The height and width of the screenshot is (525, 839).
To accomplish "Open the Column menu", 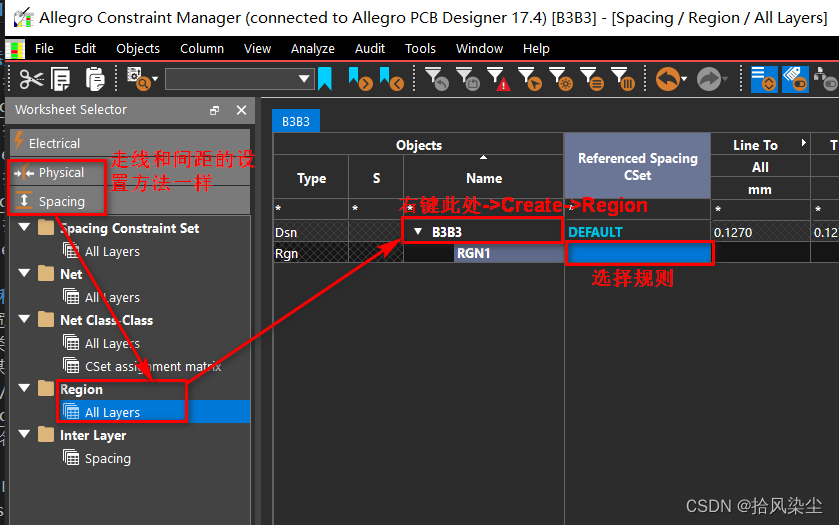I will [x=202, y=49].
